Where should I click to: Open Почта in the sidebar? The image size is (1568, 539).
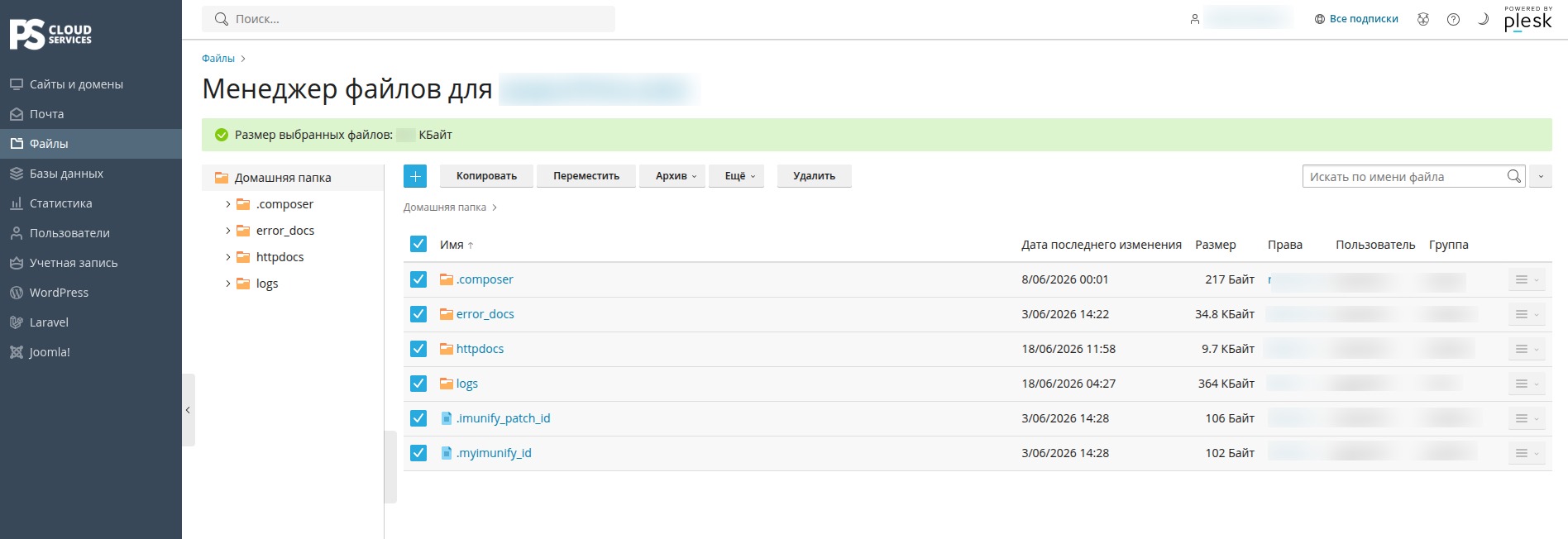[x=91, y=114]
